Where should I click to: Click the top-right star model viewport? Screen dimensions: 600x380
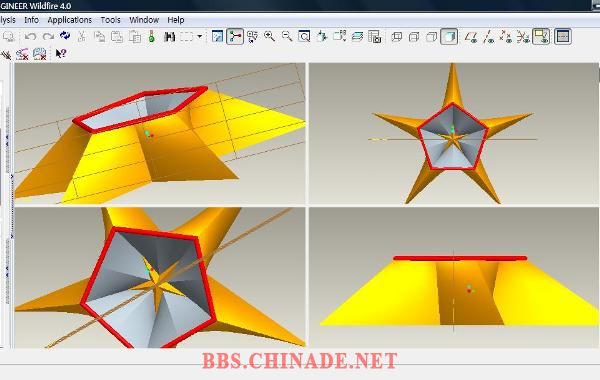coord(453,133)
